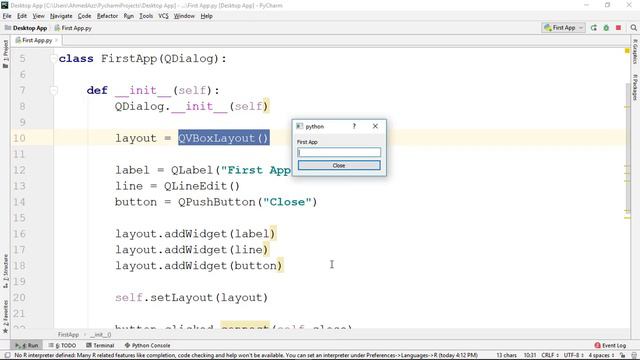Click the 10:31 caret position indicator
This screenshot has width=640, height=360.
click(x=530, y=355)
